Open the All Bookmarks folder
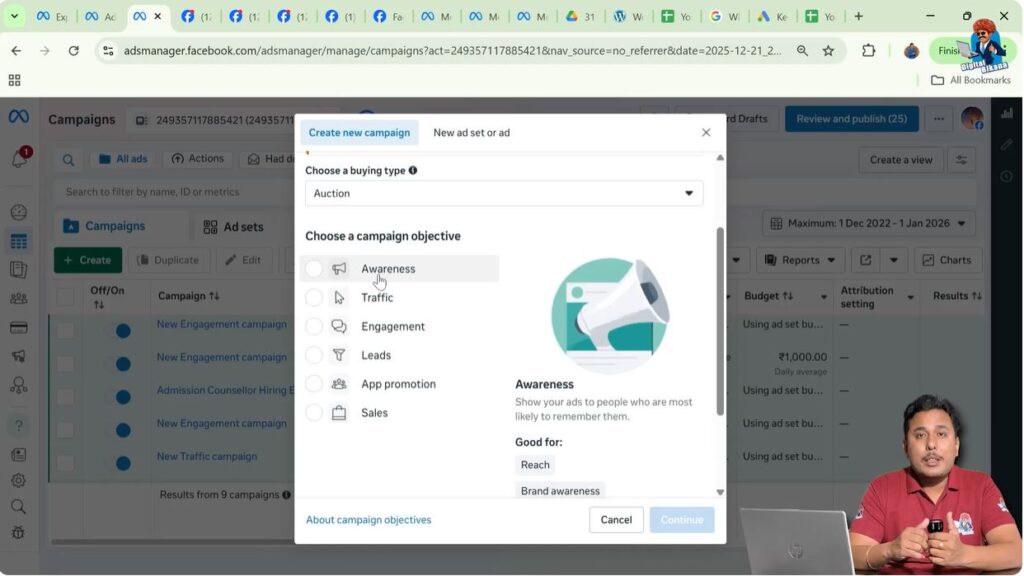1024x576 pixels. tap(970, 80)
